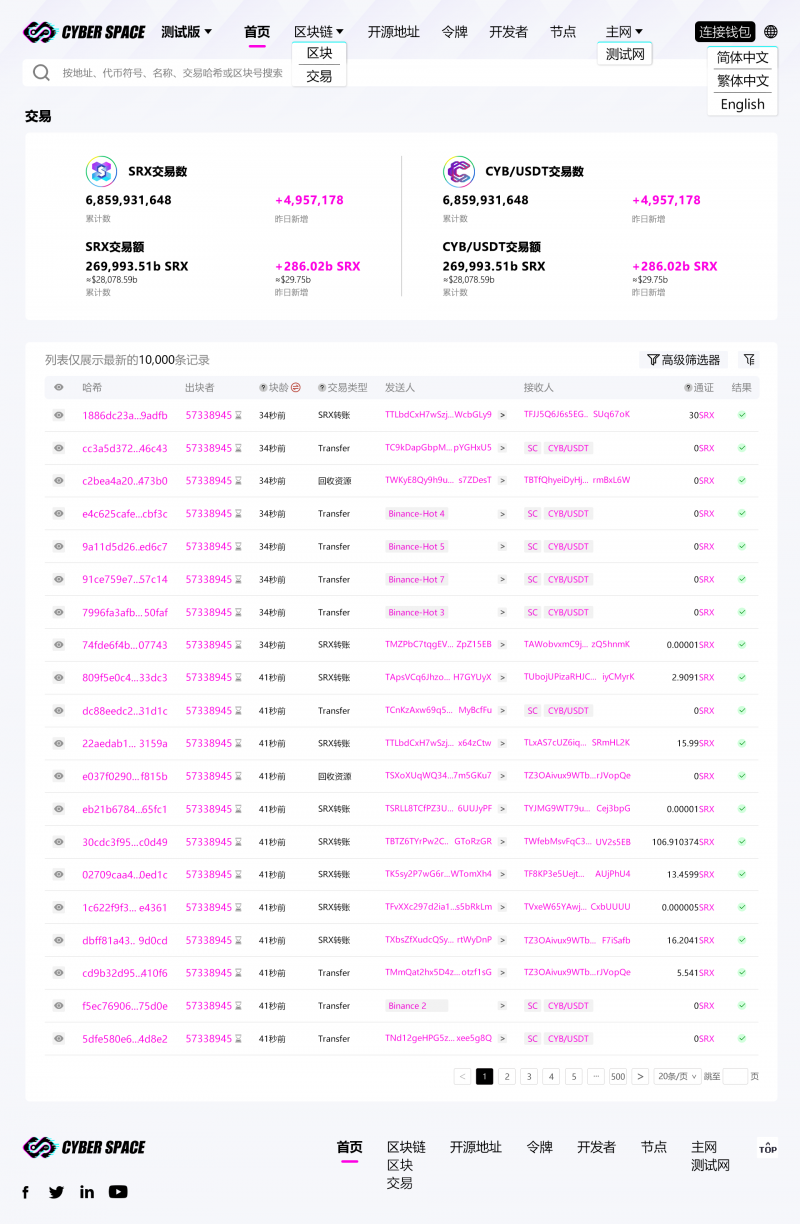
Task: Expand the 主网 network dropdown
Action: pos(624,32)
